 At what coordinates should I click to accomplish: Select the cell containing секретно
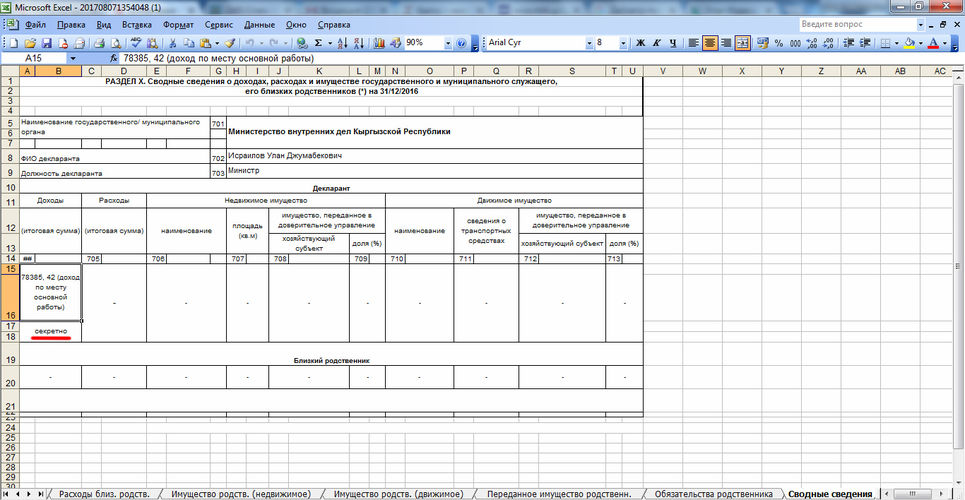pos(51,330)
